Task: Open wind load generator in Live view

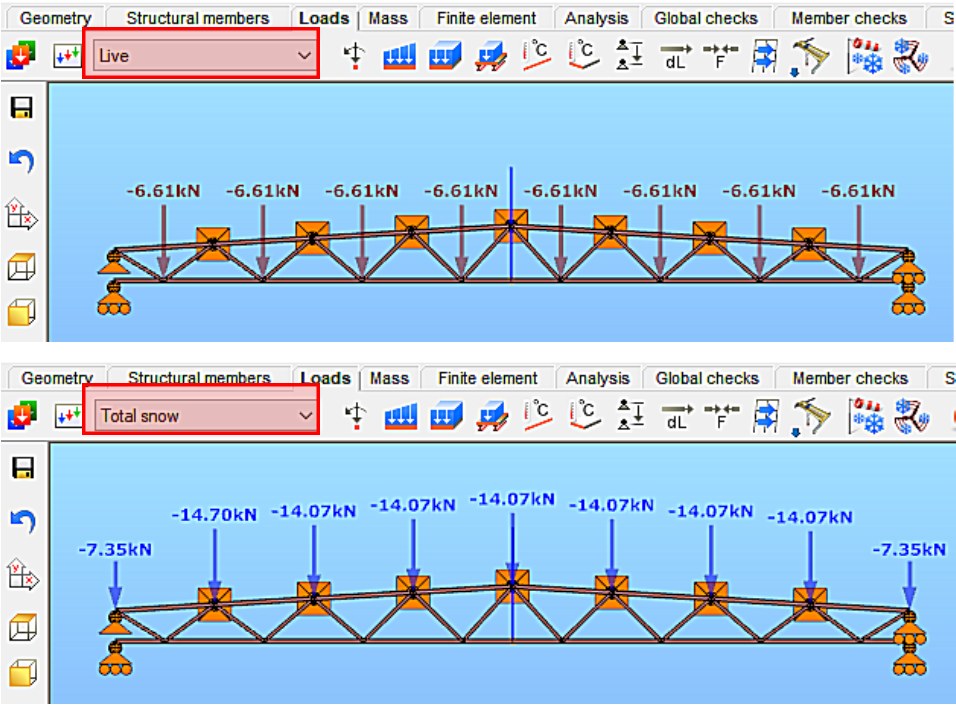Action: pos(911,56)
